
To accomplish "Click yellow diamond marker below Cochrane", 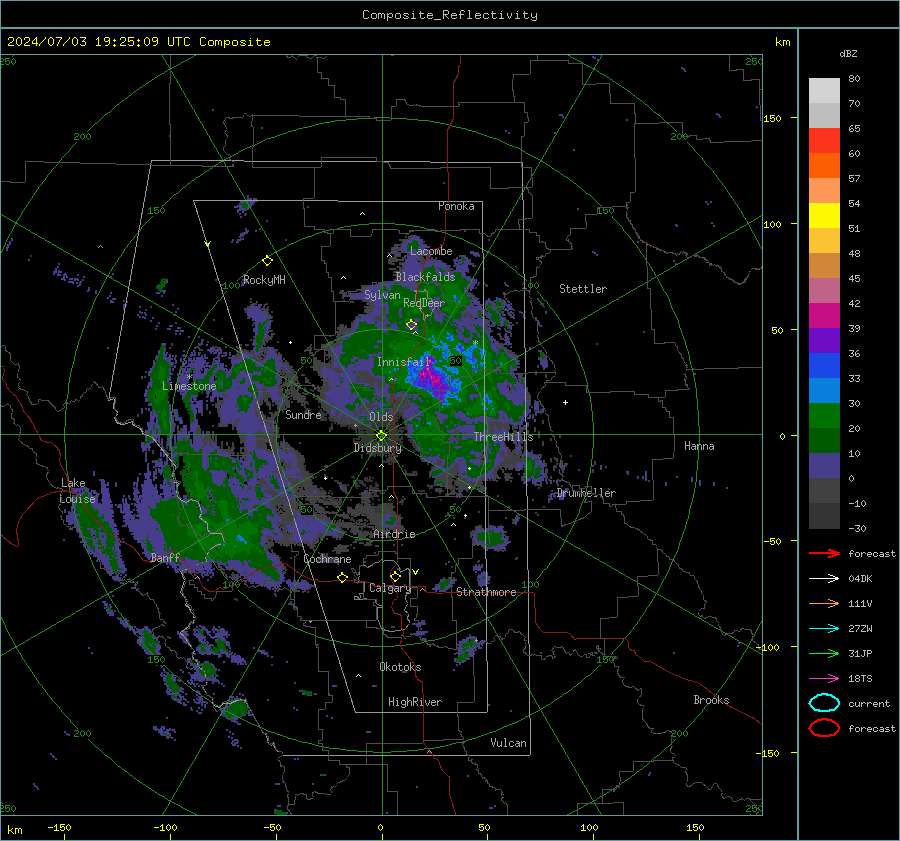I will [x=343, y=577].
